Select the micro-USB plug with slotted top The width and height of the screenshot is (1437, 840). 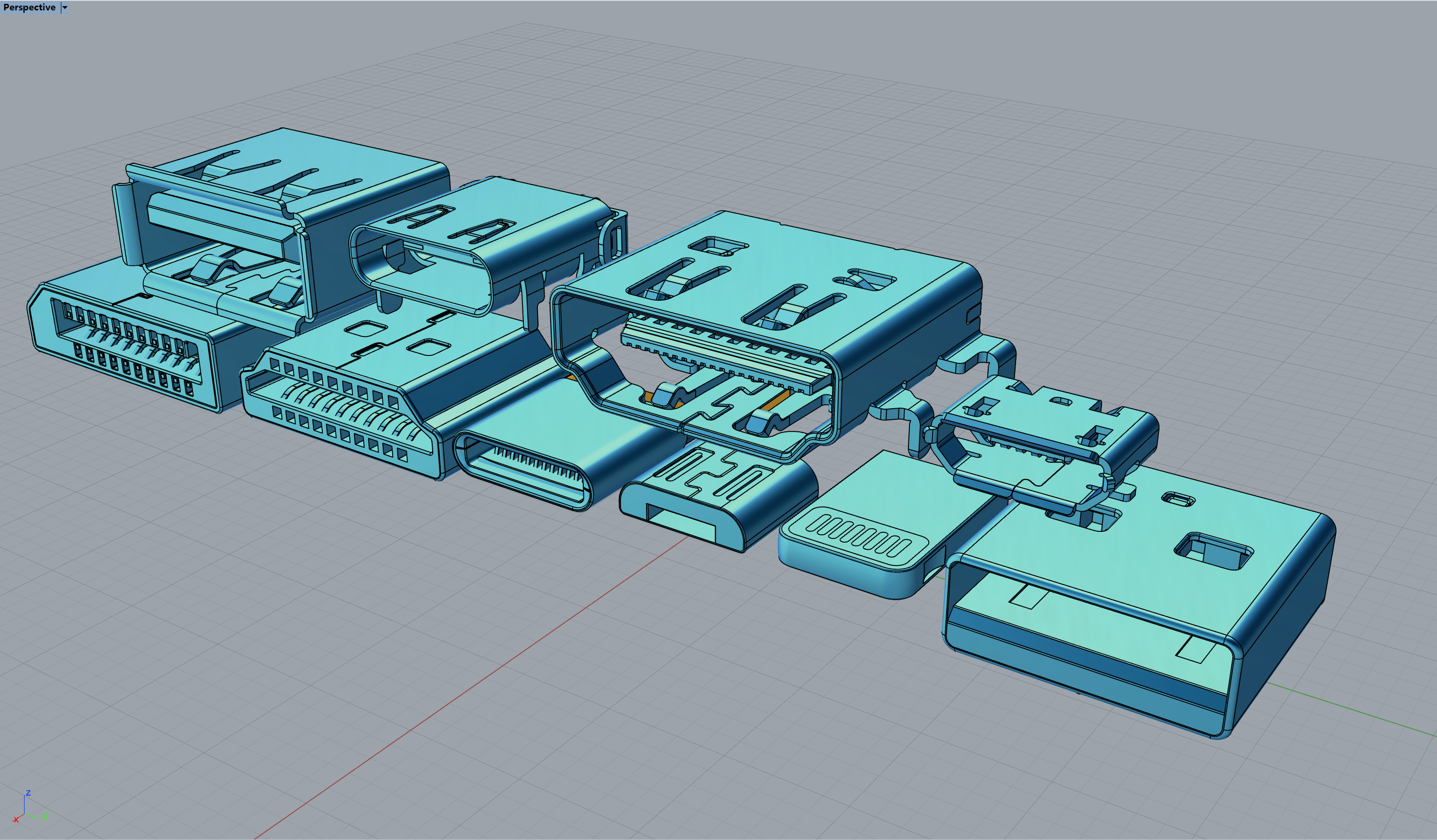718,496
